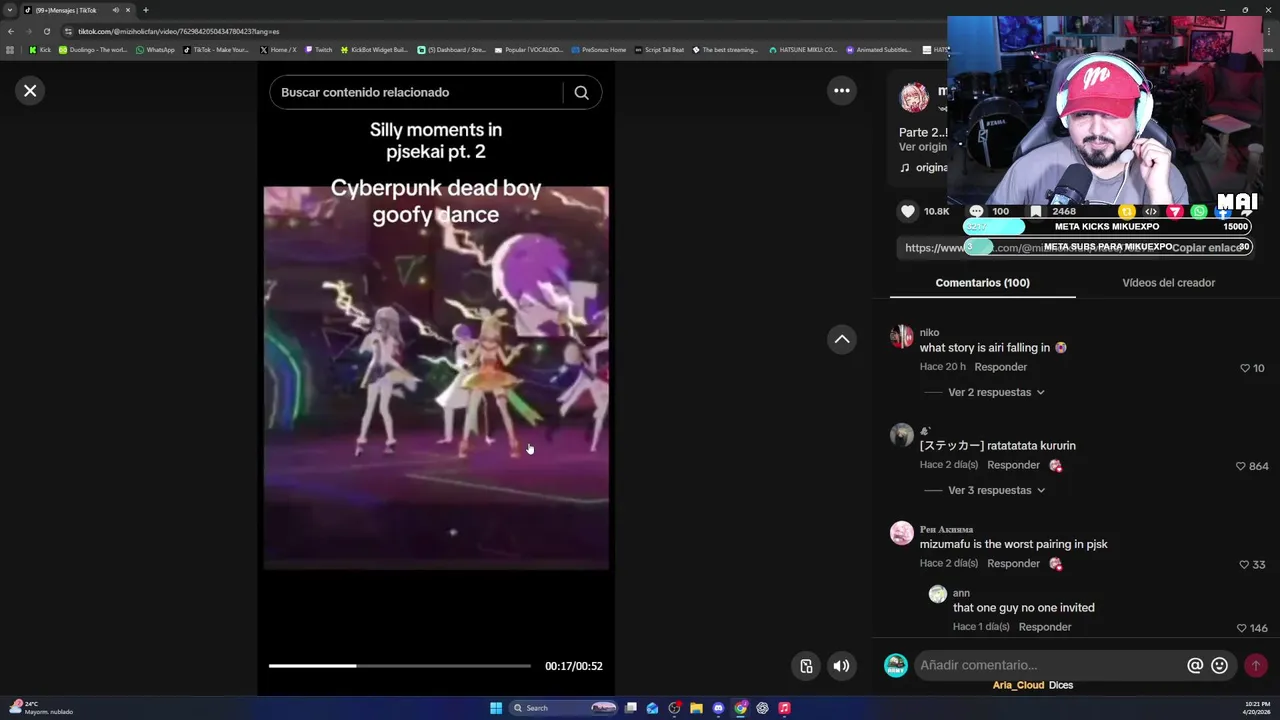Expand Ver 3 respuestas under ratatatata comment

coord(996,490)
